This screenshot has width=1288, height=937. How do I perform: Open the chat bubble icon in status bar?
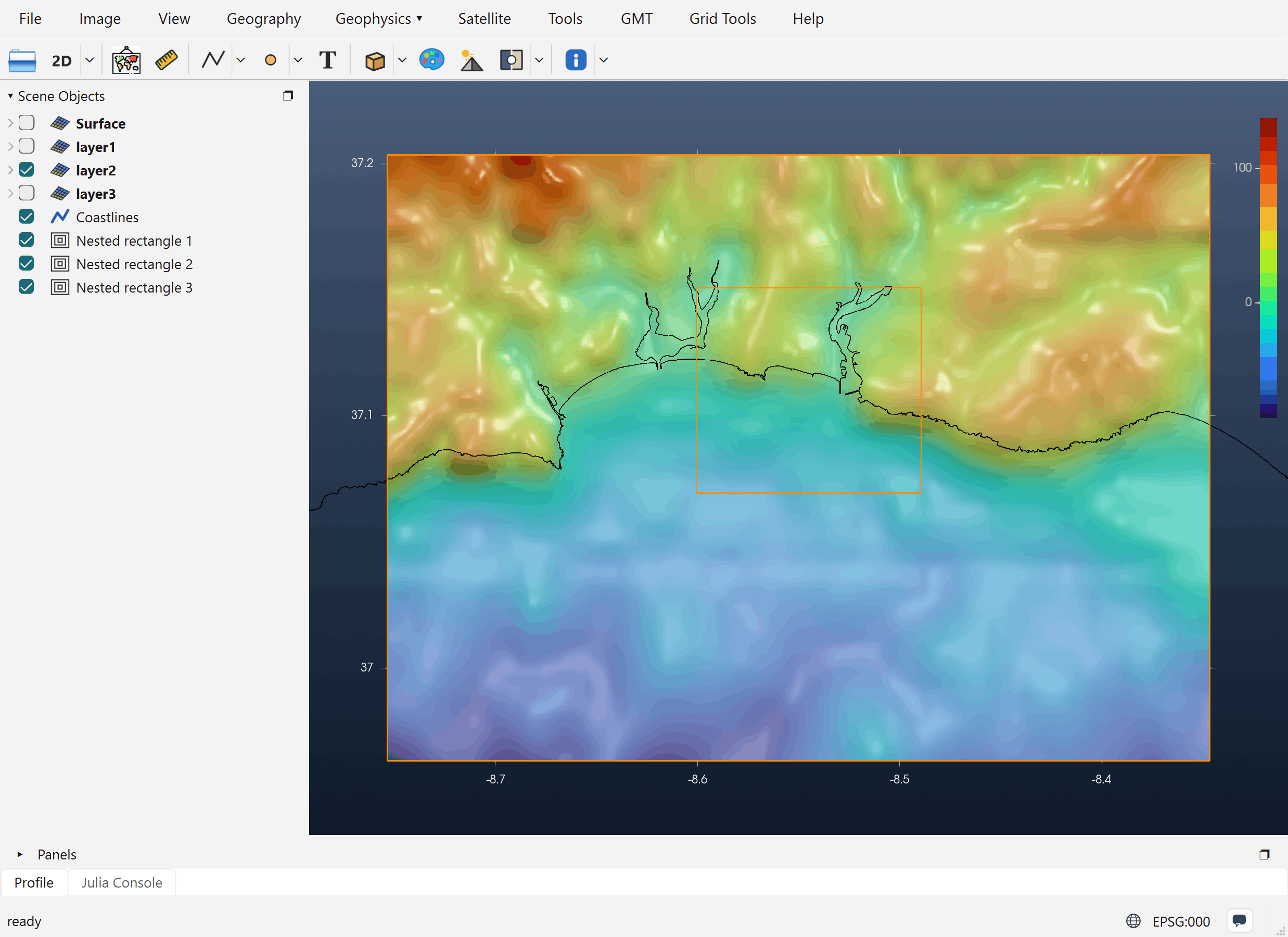click(1239, 920)
